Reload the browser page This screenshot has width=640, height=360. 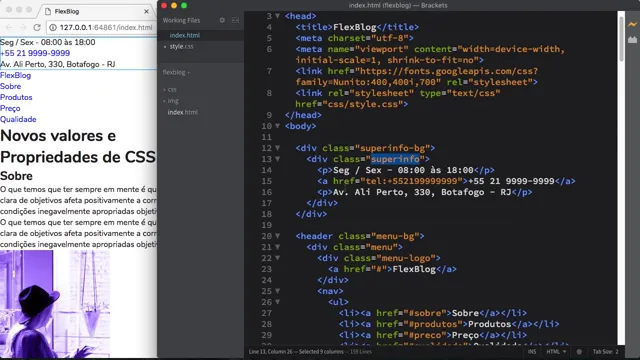37,27
